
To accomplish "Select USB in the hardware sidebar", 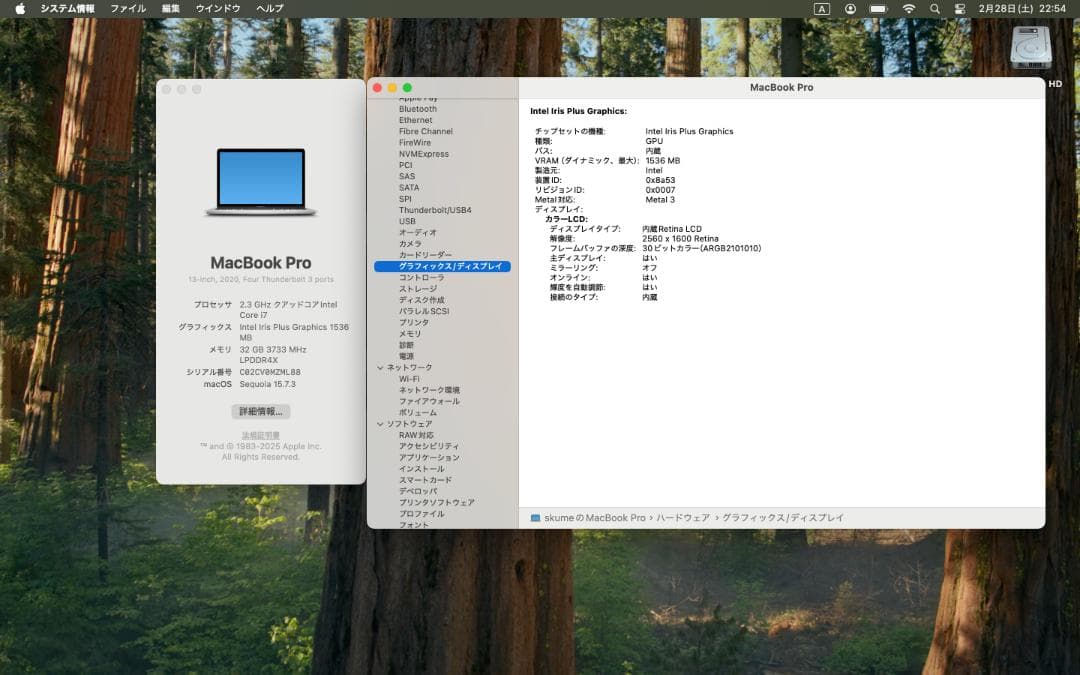I will (x=406, y=221).
